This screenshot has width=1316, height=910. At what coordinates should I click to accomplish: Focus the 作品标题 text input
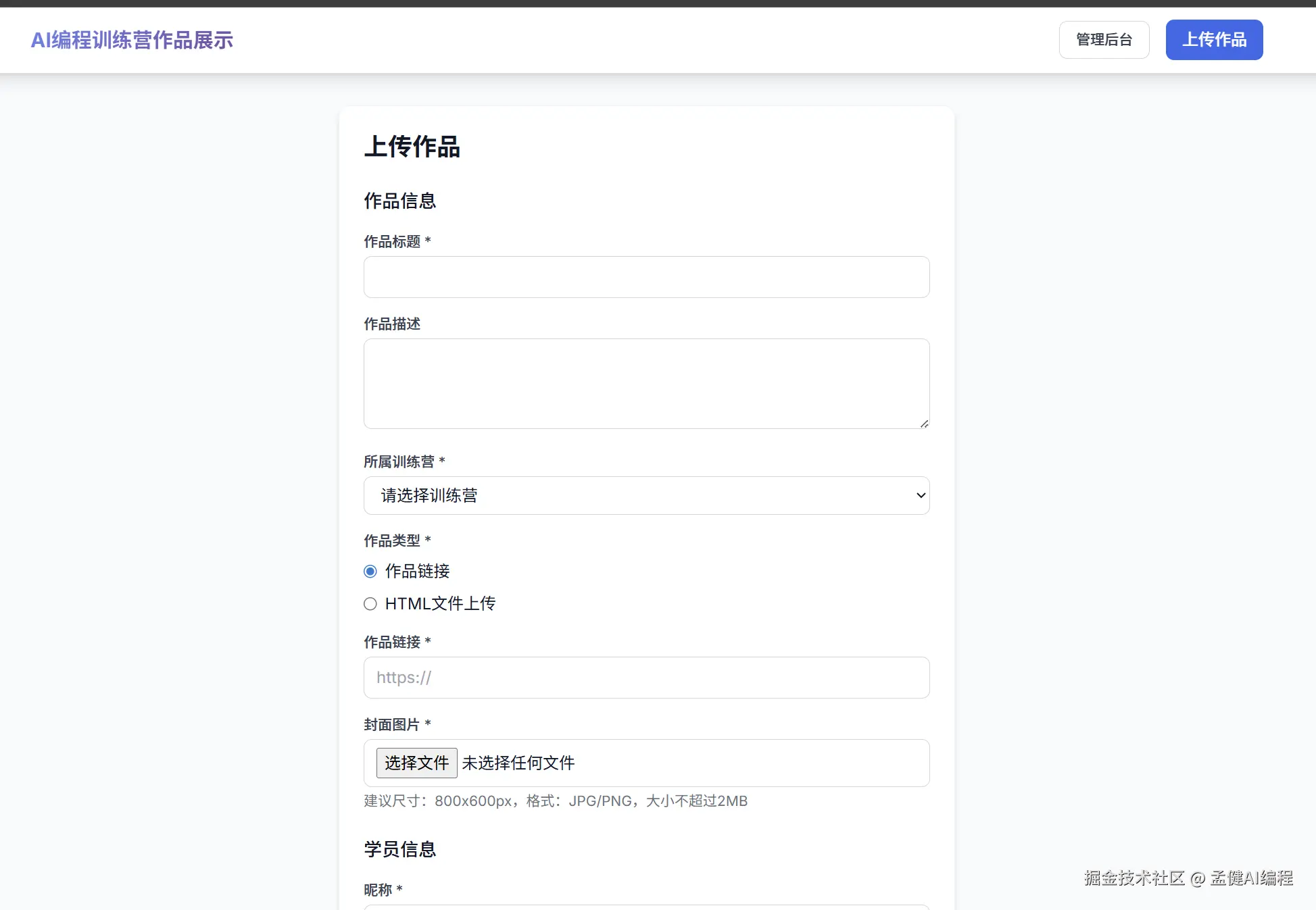point(645,277)
